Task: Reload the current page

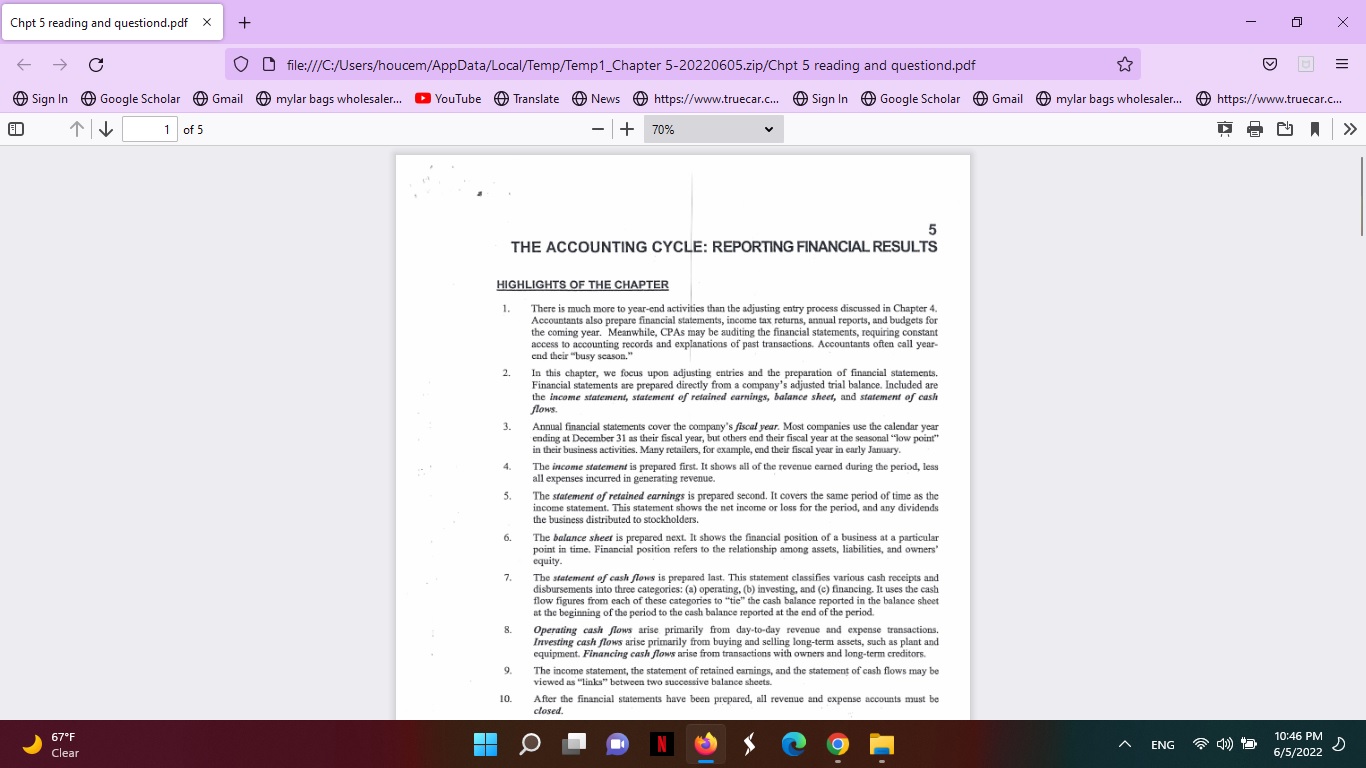Action: coord(96,65)
